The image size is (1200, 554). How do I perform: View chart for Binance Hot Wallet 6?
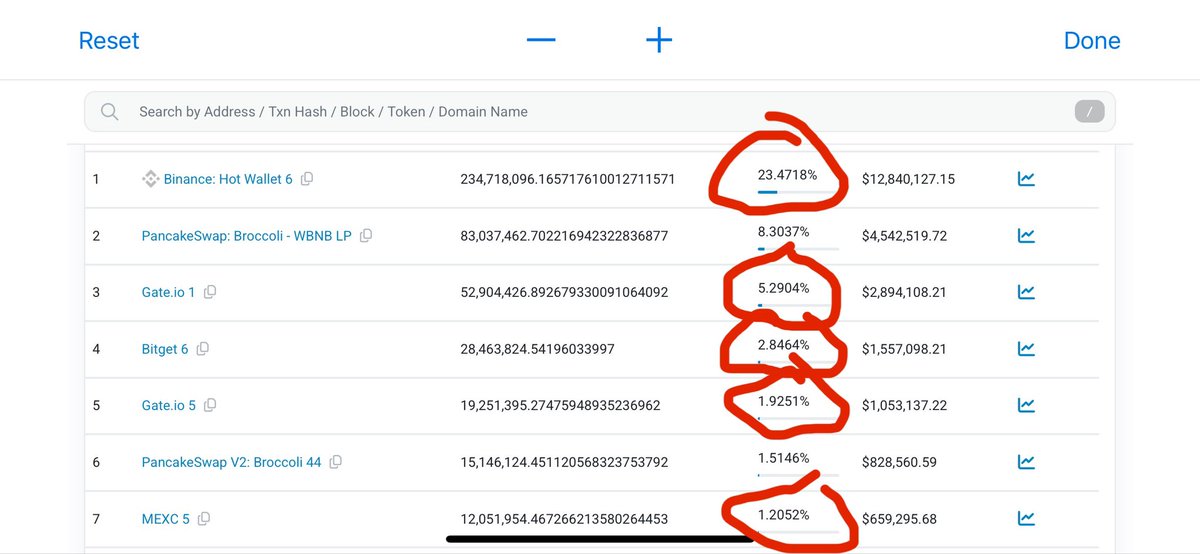pos(1026,179)
